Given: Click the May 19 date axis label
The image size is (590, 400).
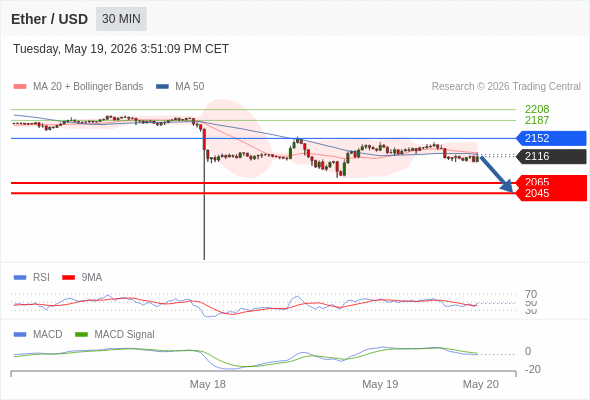Looking at the screenshot, I should (380, 384).
